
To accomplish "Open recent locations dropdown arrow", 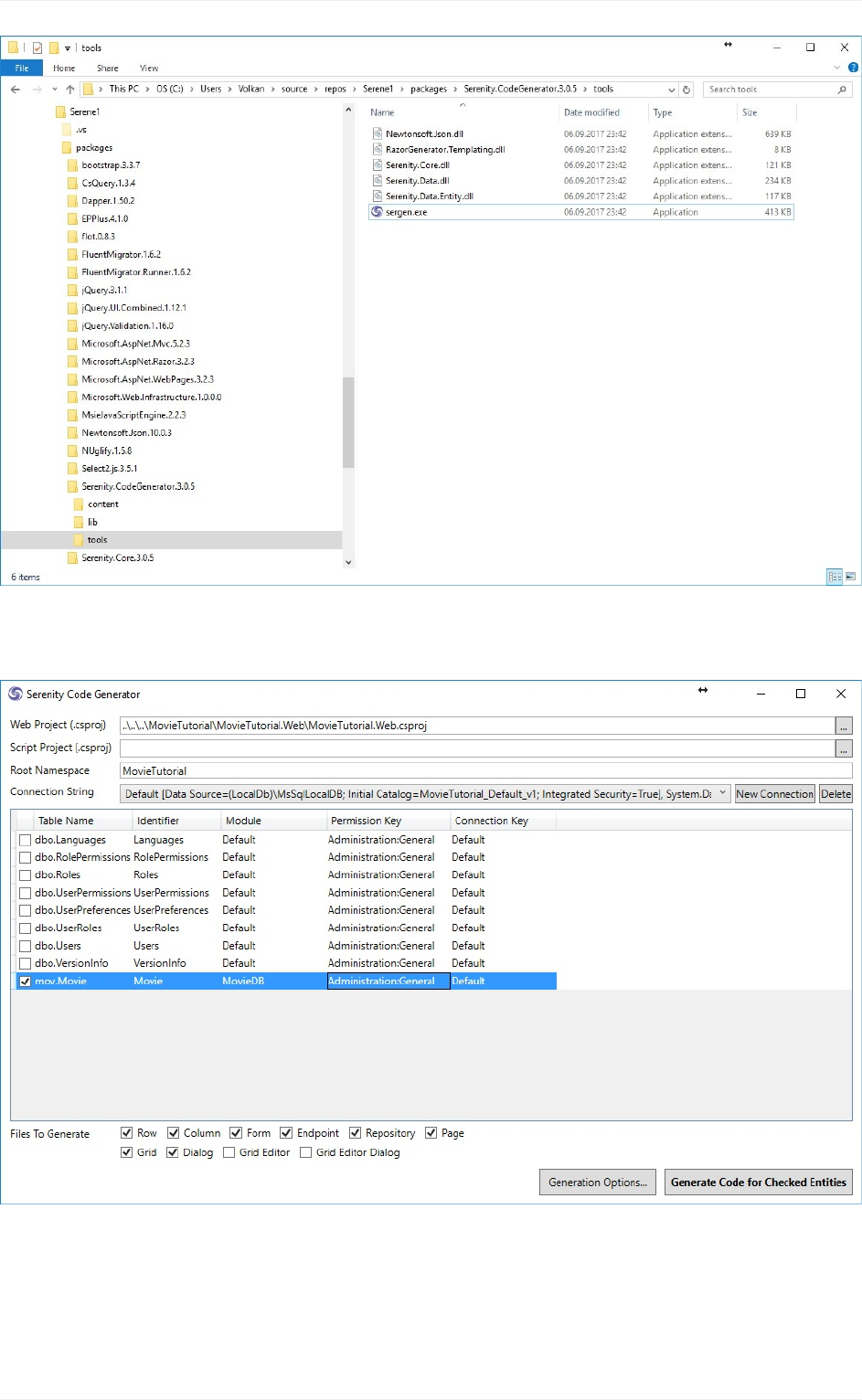I will click(55, 90).
